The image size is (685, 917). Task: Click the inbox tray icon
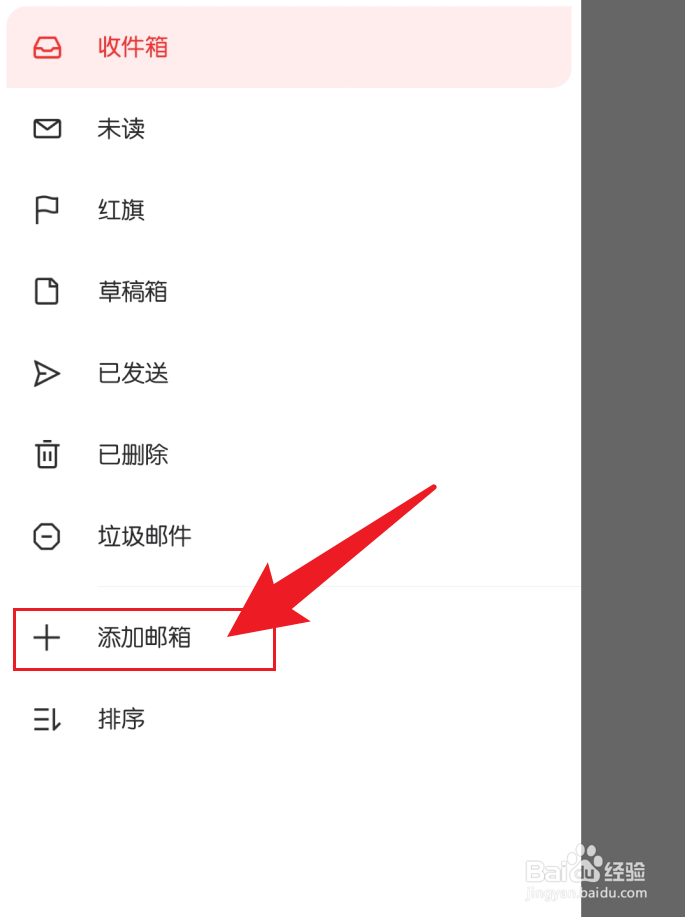pos(47,47)
